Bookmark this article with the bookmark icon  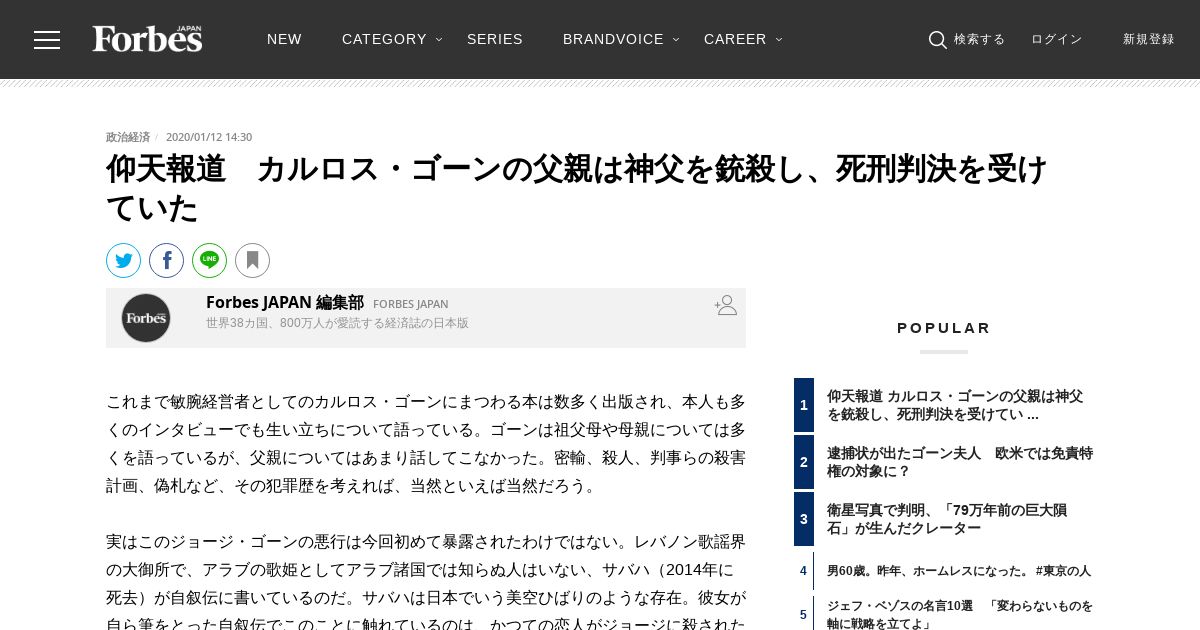253,261
